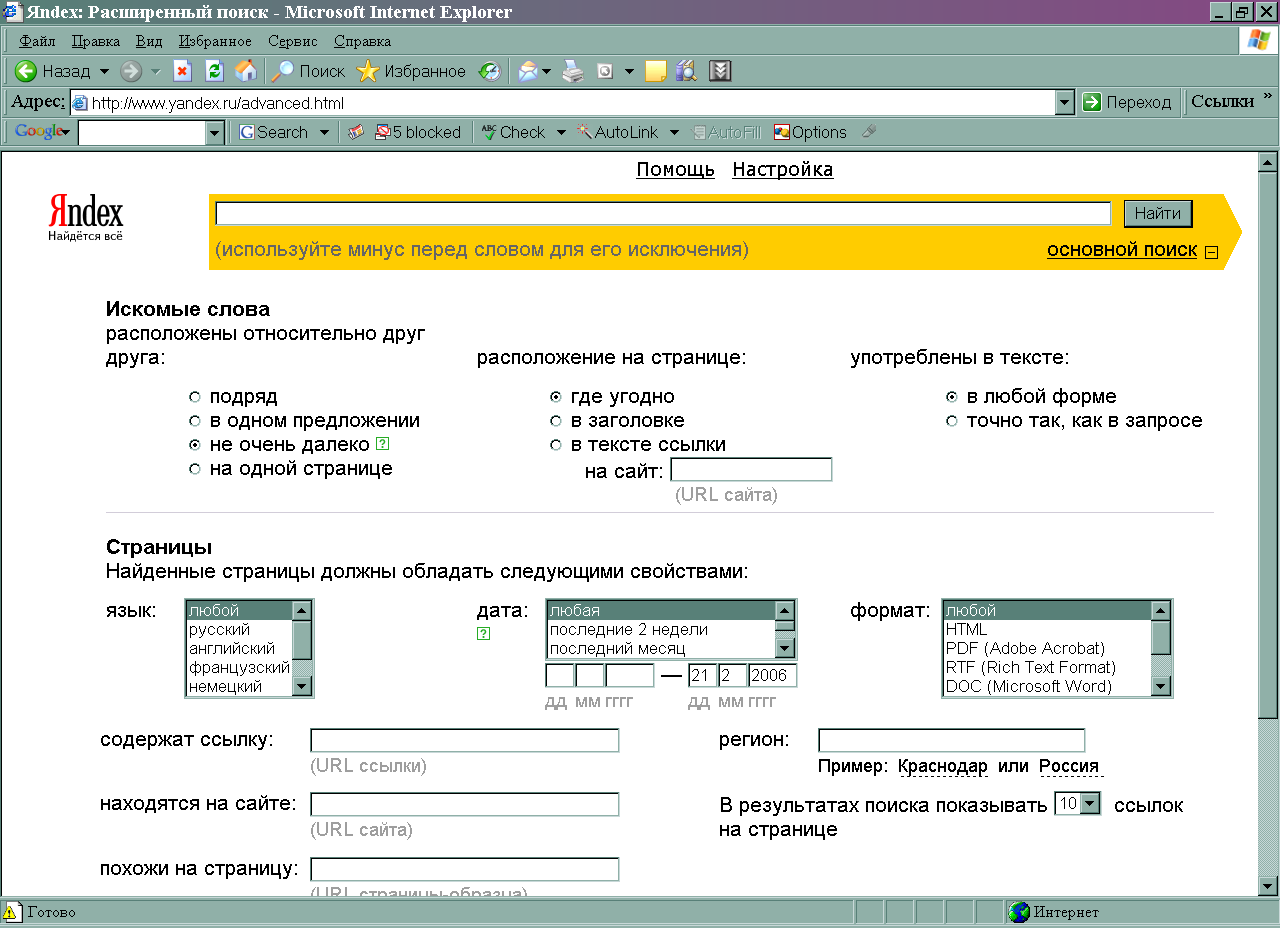Select где угодно radio option
1280x928 pixels.
(x=556, y=397)
